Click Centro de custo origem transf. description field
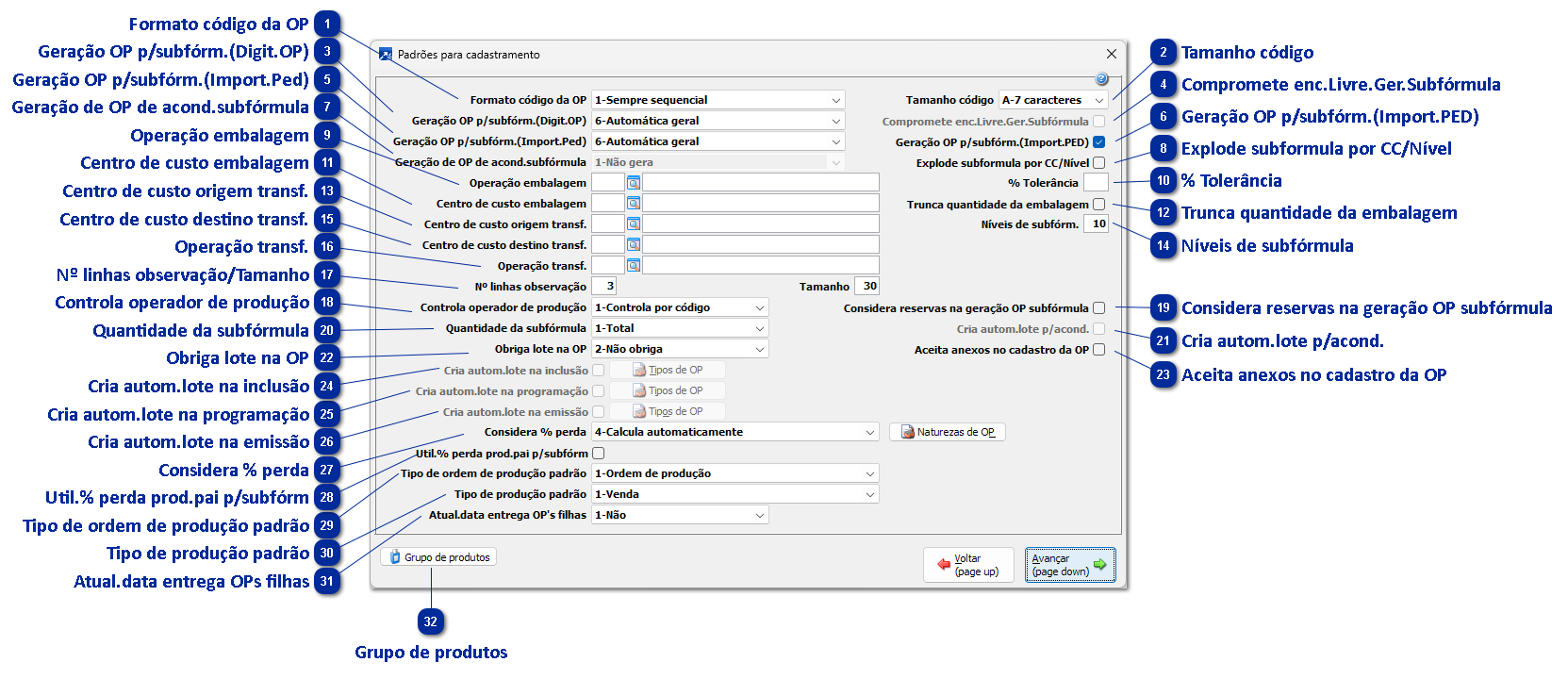Image resolution: width=1568 pixels, height=679 pixels. (x=761, y=224)
